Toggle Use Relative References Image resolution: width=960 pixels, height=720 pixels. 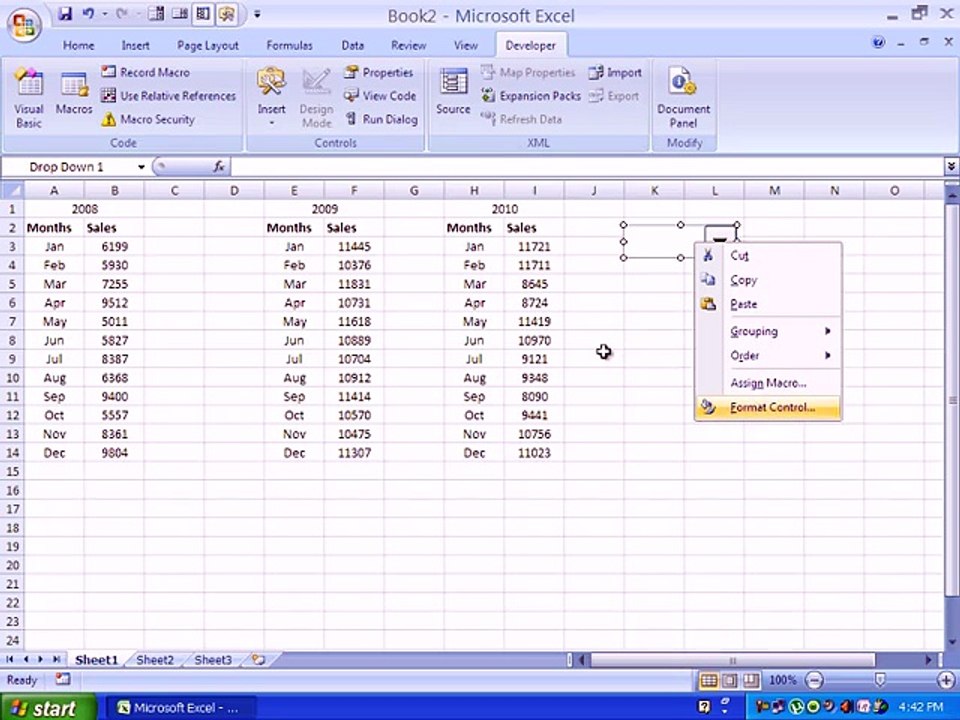168,96
